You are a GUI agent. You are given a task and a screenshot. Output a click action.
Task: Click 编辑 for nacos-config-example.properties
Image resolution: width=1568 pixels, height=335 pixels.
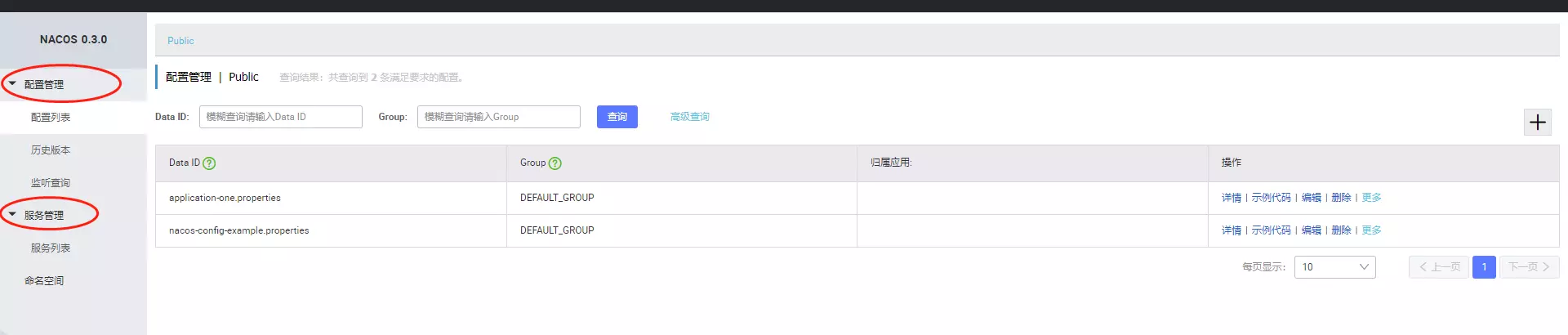point(1312,230)
